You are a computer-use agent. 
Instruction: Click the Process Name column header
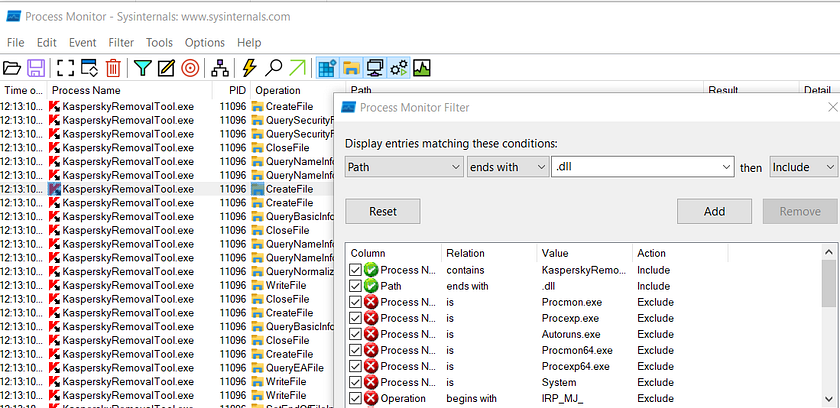click(x=130, y=90)
